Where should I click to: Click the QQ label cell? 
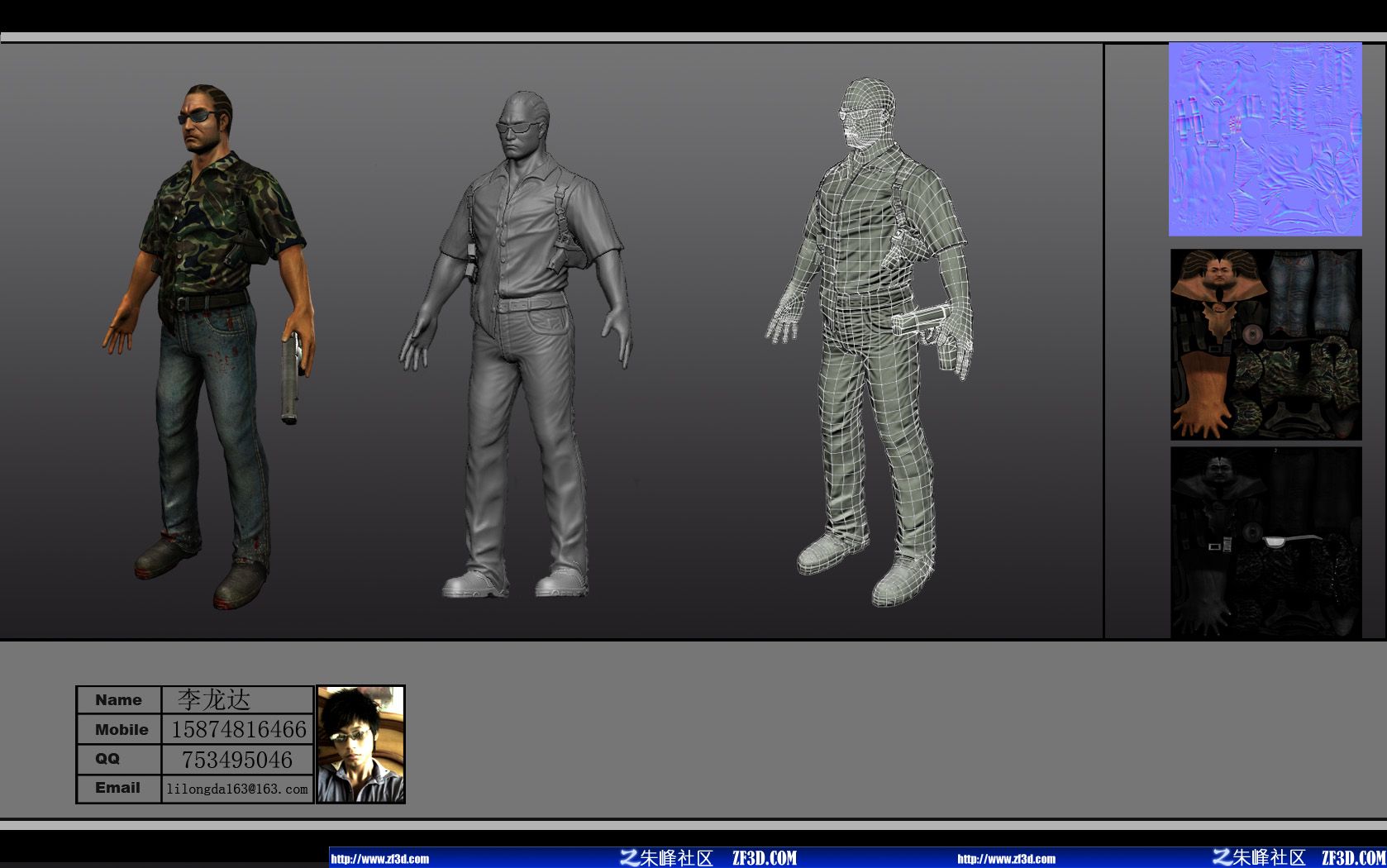[x=119, y=759]
